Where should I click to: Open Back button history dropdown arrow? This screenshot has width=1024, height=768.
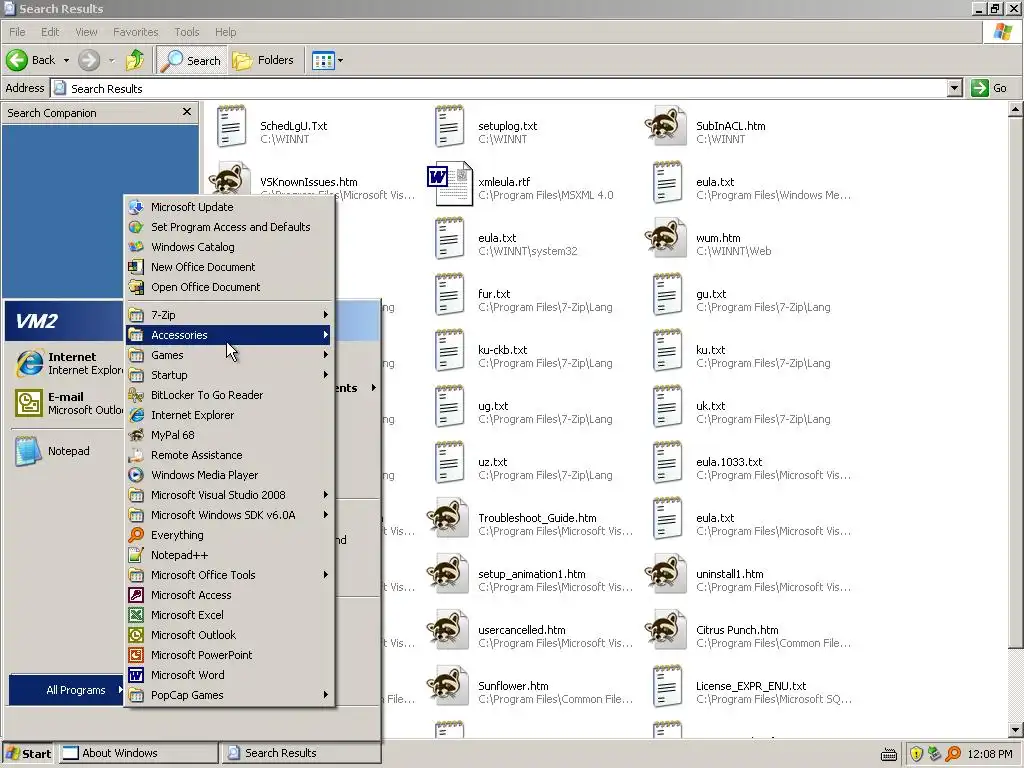pyautogui.click(x=66, y=60)
